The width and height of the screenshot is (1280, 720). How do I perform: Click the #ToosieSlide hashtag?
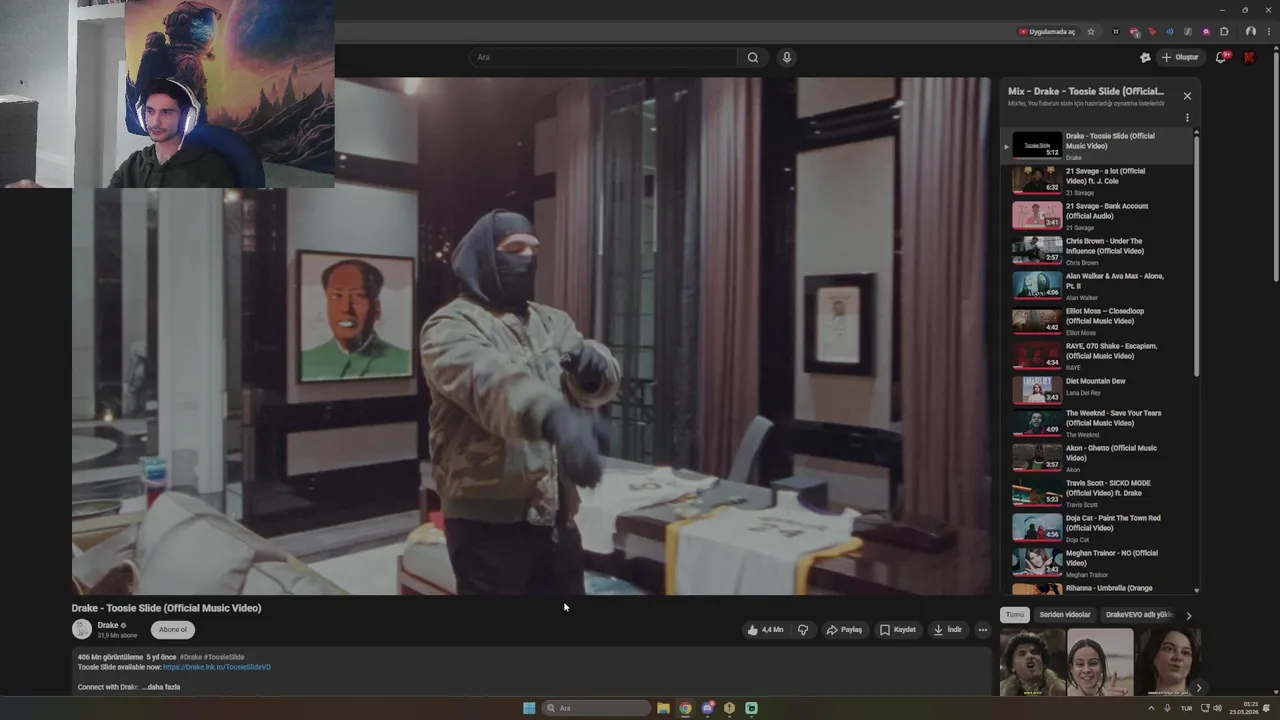[224, 657]
